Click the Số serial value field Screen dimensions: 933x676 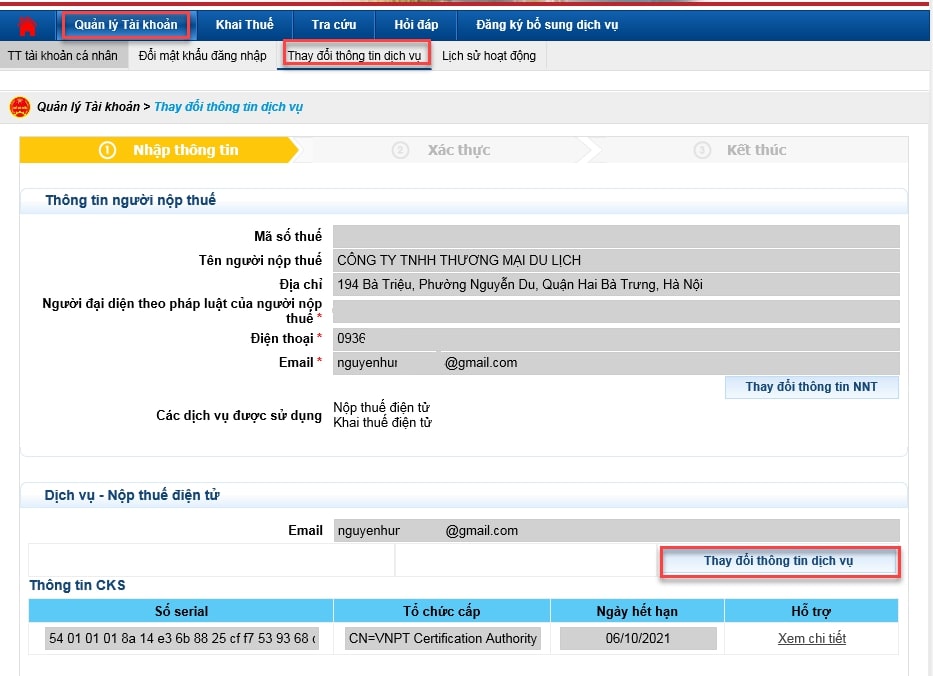coord(181,639)
